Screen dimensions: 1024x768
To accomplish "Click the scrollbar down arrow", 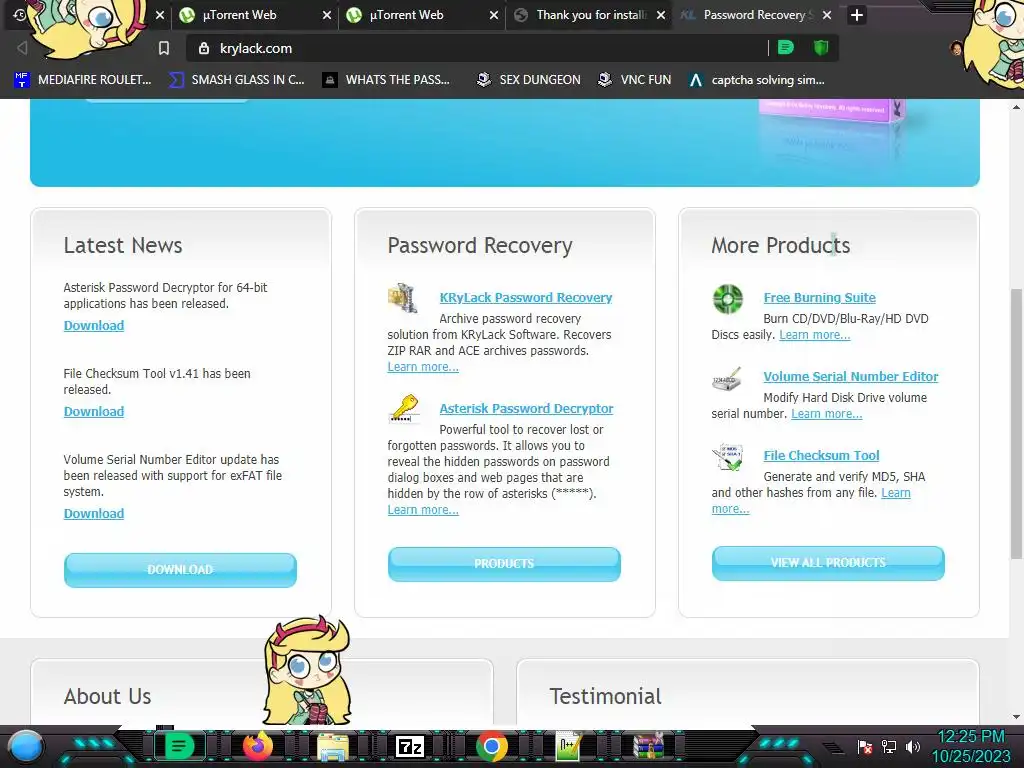I will [1016, 716].
